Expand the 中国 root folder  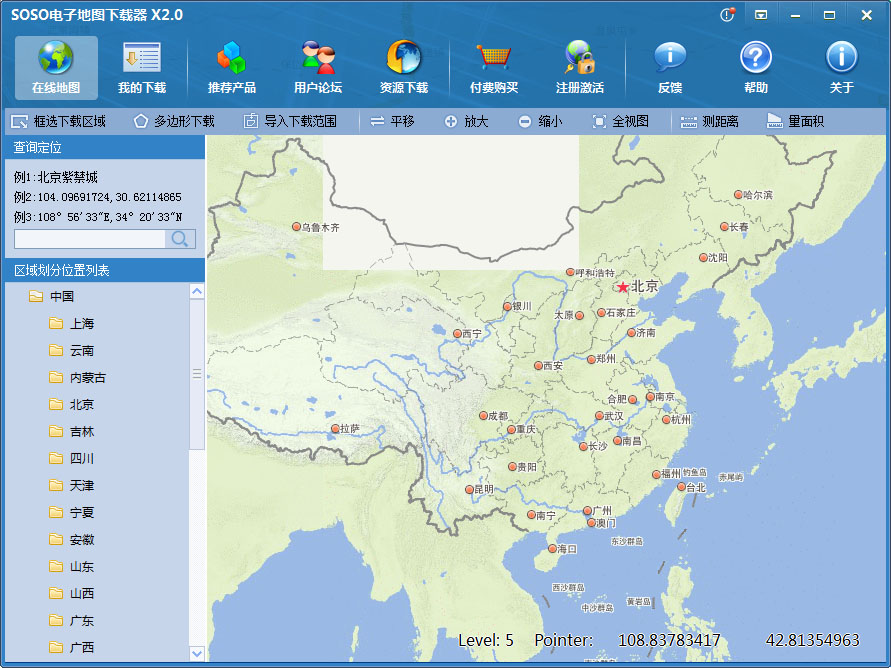pos(51,297)
